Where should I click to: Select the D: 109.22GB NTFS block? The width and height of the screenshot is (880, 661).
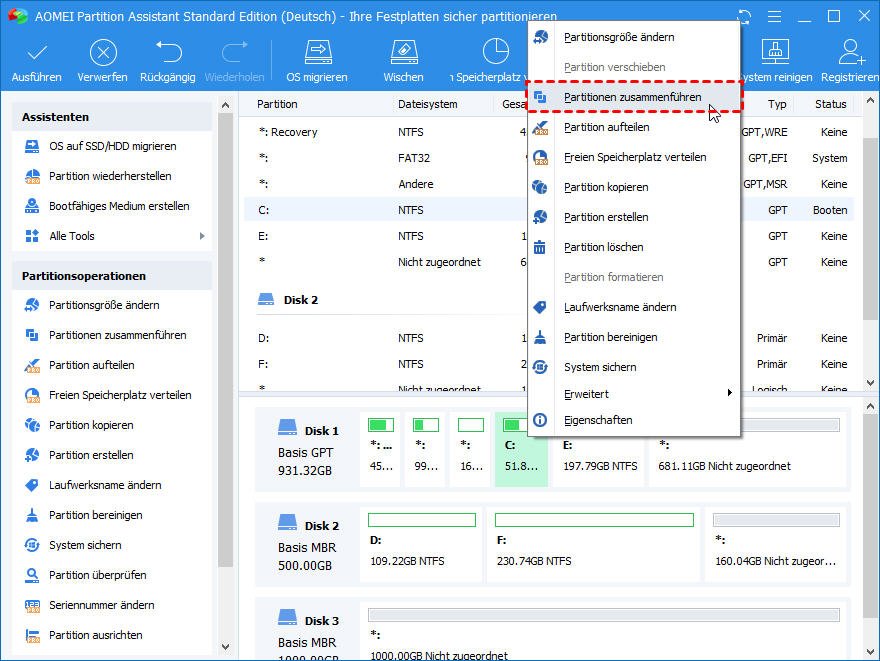421,543
